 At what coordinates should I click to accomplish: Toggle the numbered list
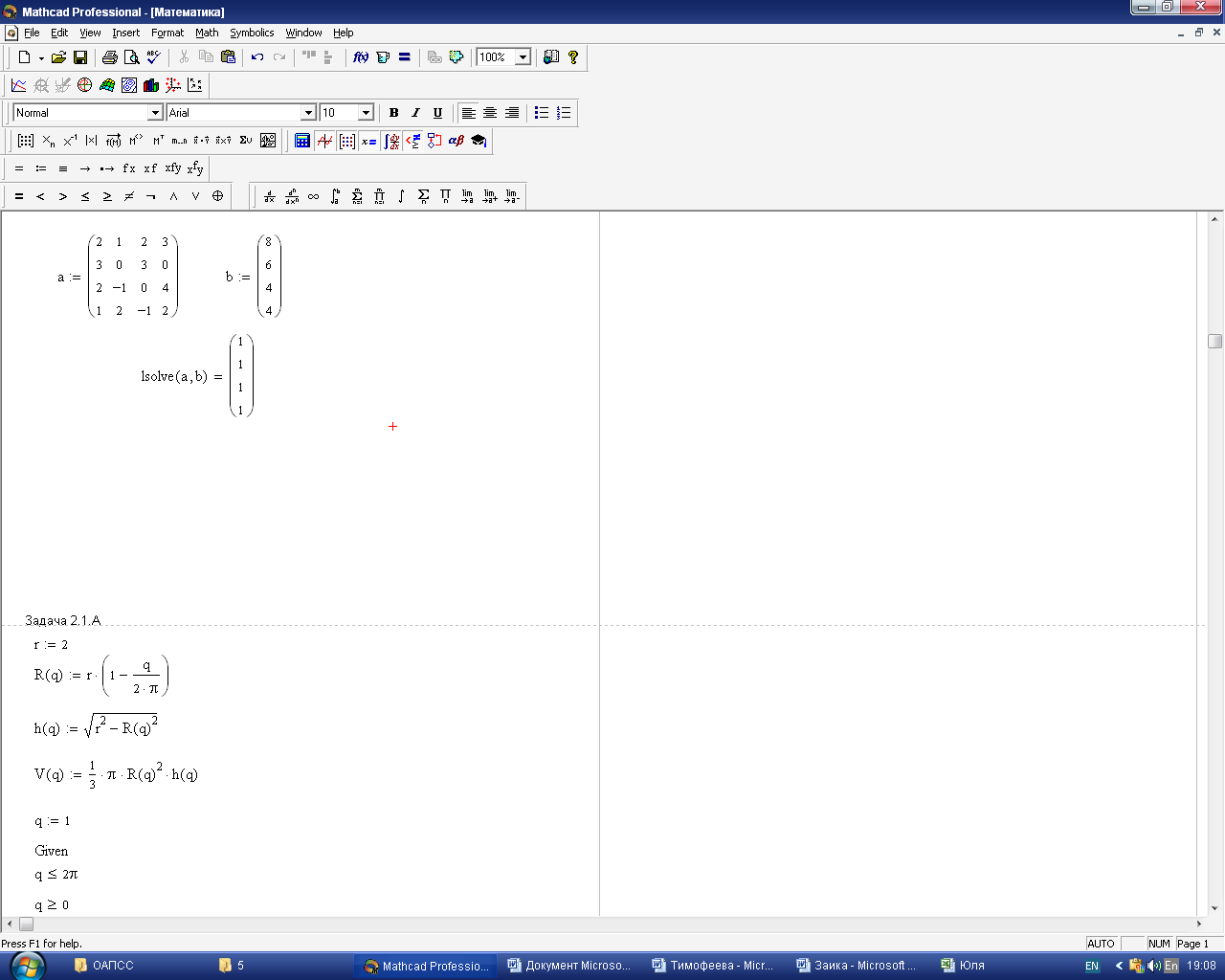564,113
